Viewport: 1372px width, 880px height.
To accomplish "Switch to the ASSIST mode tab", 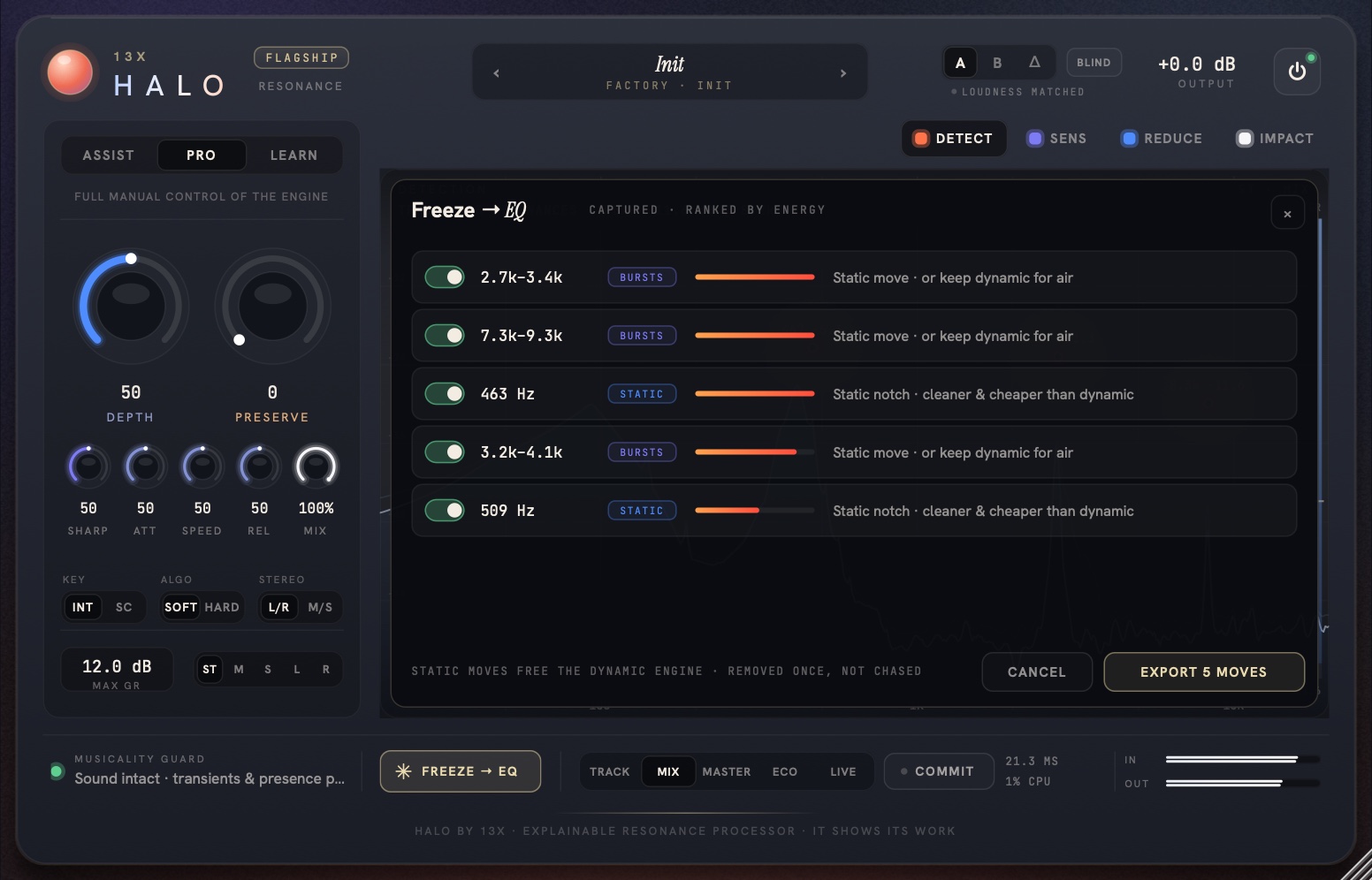I will [x=109, y=156].
